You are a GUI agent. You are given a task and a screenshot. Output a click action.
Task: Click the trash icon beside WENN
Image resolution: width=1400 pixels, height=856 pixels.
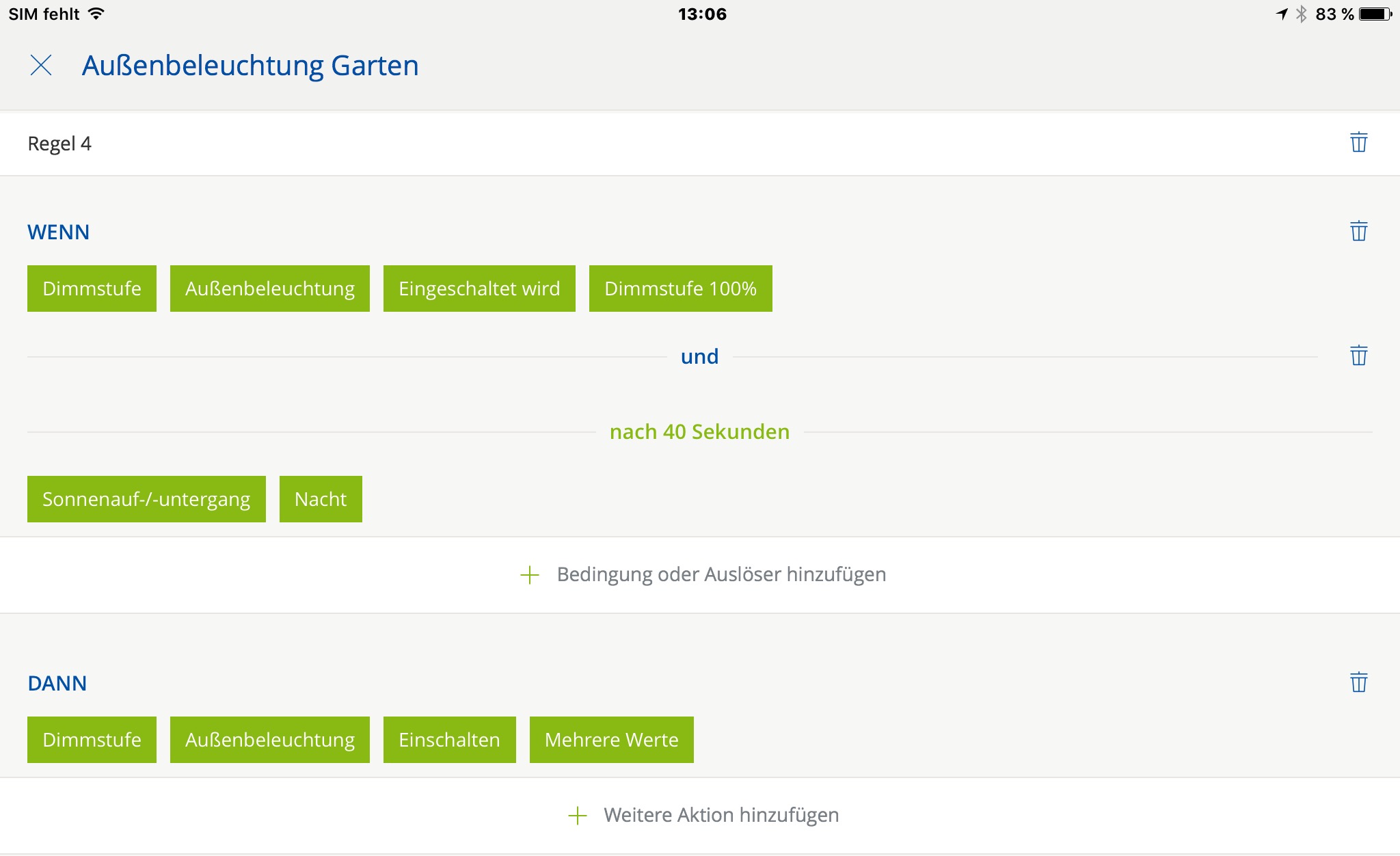tap(1358, 231)
